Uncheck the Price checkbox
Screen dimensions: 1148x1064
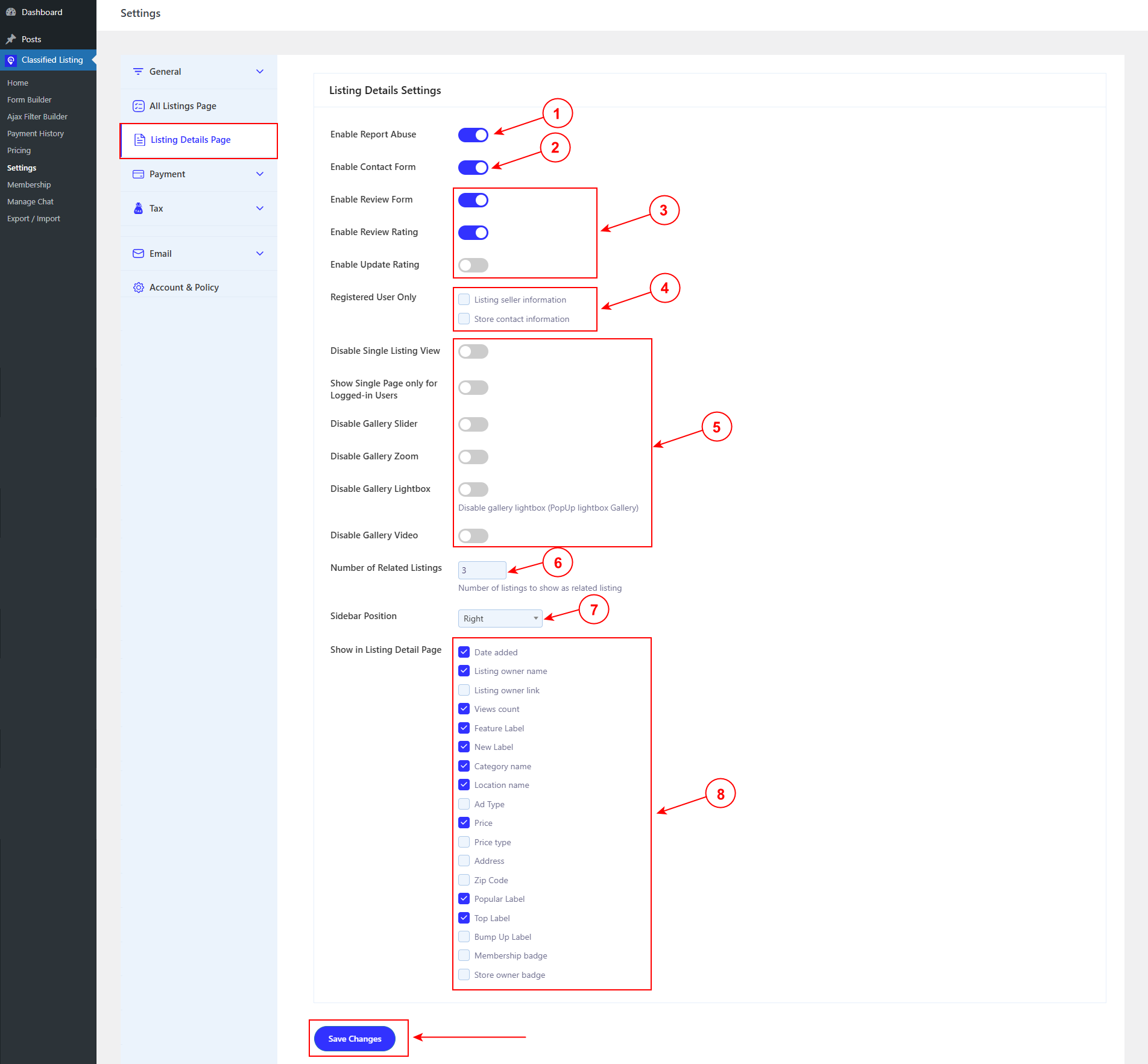tap(464, 823)
